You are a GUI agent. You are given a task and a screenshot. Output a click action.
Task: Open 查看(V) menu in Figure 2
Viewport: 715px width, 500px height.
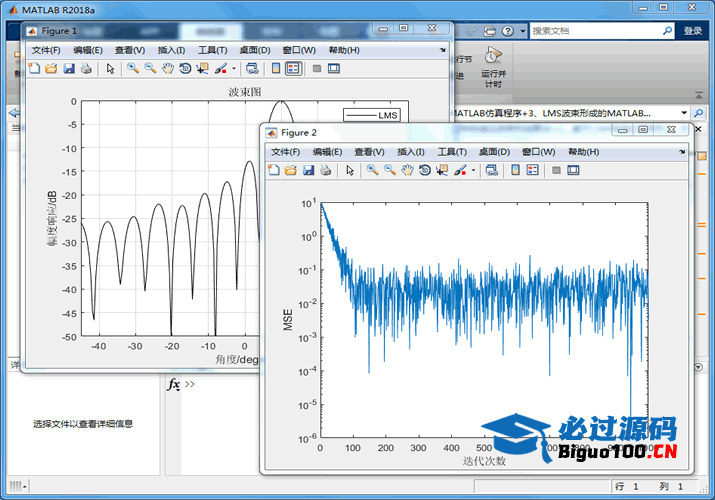[x=369, y=152]
